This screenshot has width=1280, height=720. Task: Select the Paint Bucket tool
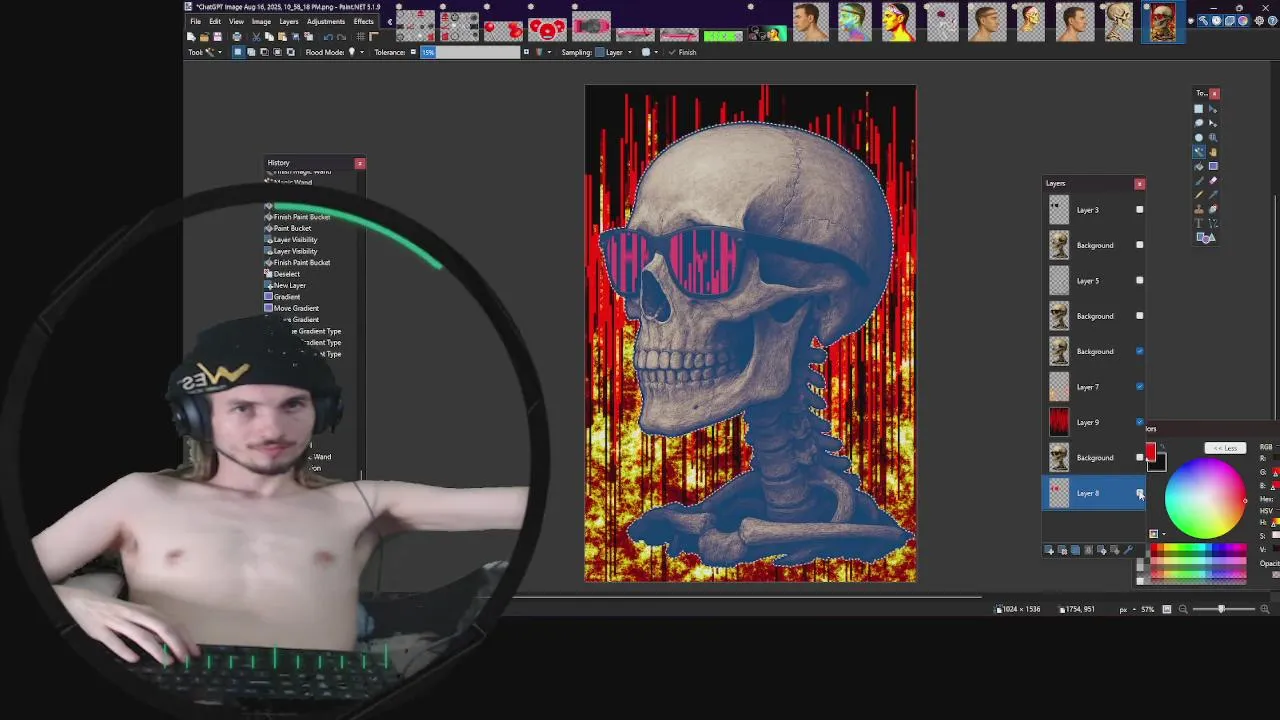pyautogui.click(x=1198, y=166)
